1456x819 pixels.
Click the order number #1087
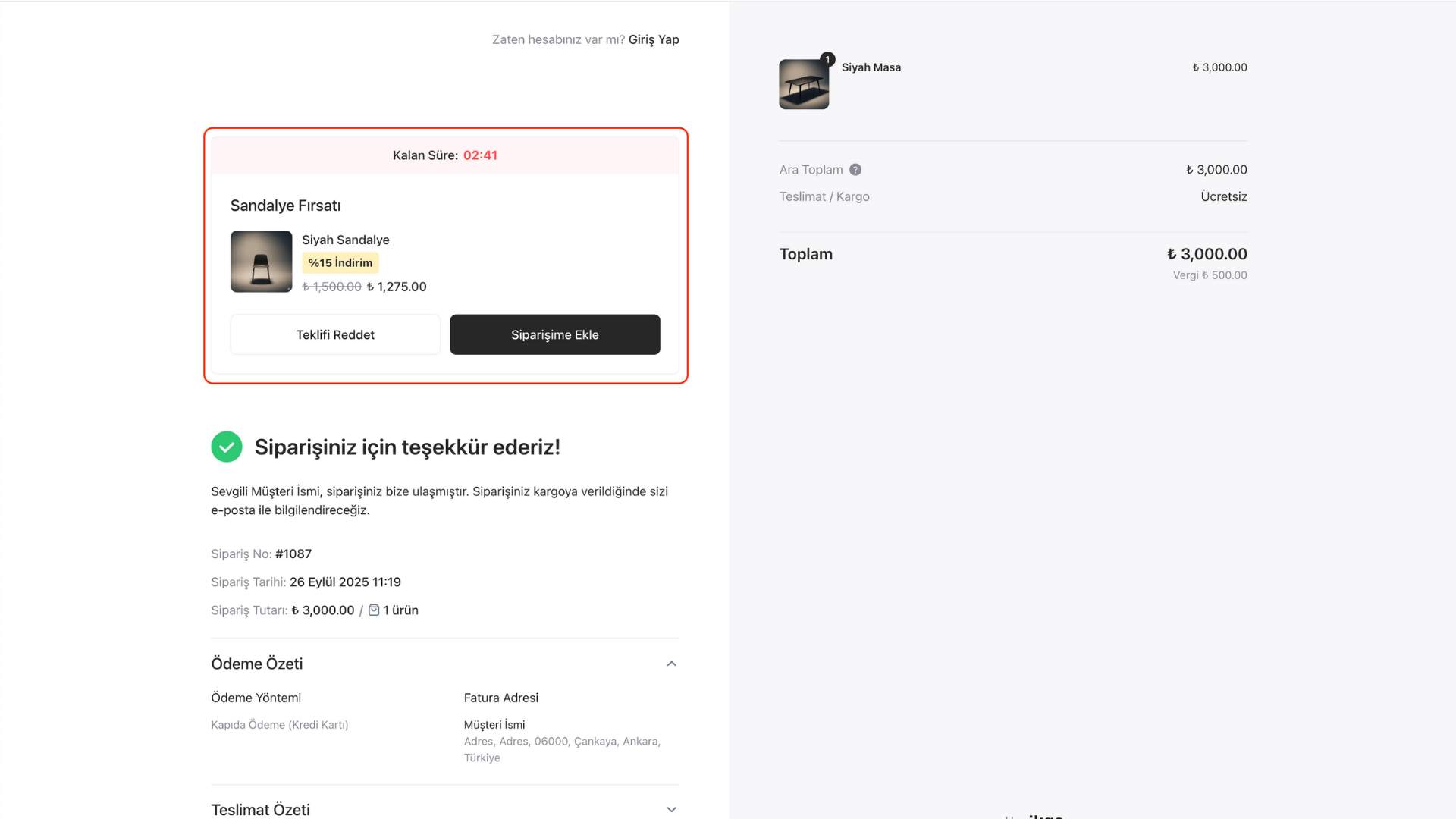click(293, 554)
